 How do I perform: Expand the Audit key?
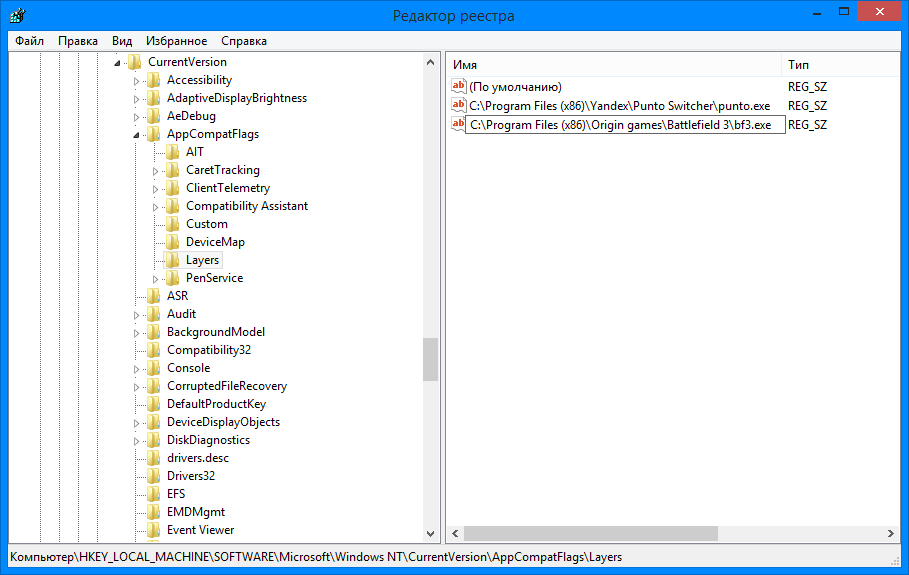(136, 315)
